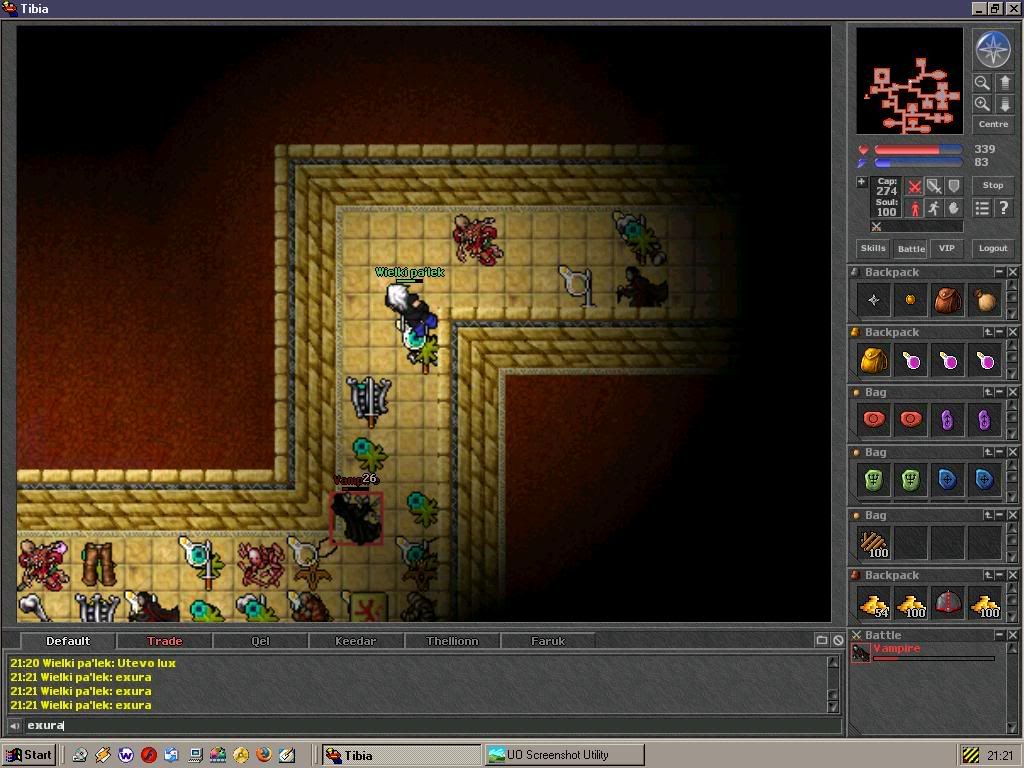The width and height of the screenshot is (1024, 768).
Task: Use the third pink mana potion
Action: click(x=985, y=360)
